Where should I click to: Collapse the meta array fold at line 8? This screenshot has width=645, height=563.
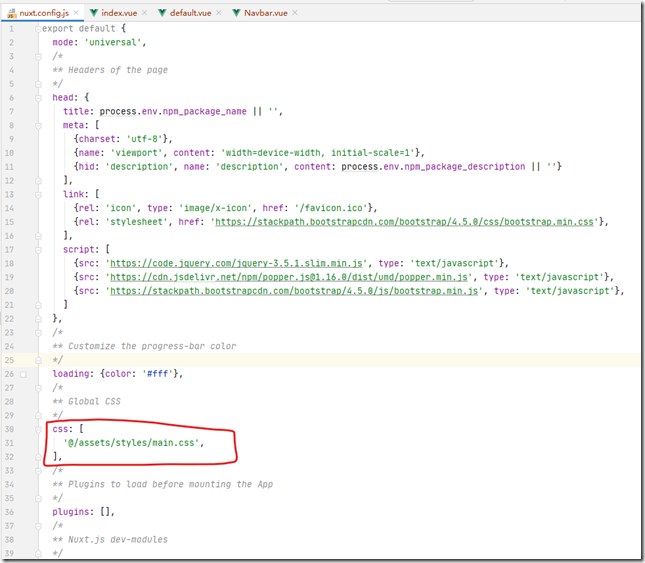click(38, 125)
